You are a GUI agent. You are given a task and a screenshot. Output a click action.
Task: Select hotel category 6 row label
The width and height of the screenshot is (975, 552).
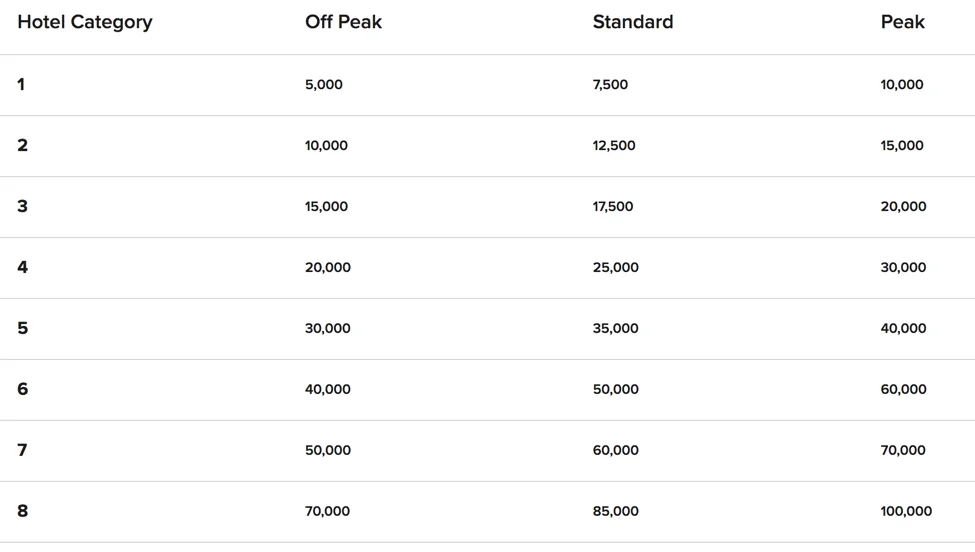click(x=22, y=390)
